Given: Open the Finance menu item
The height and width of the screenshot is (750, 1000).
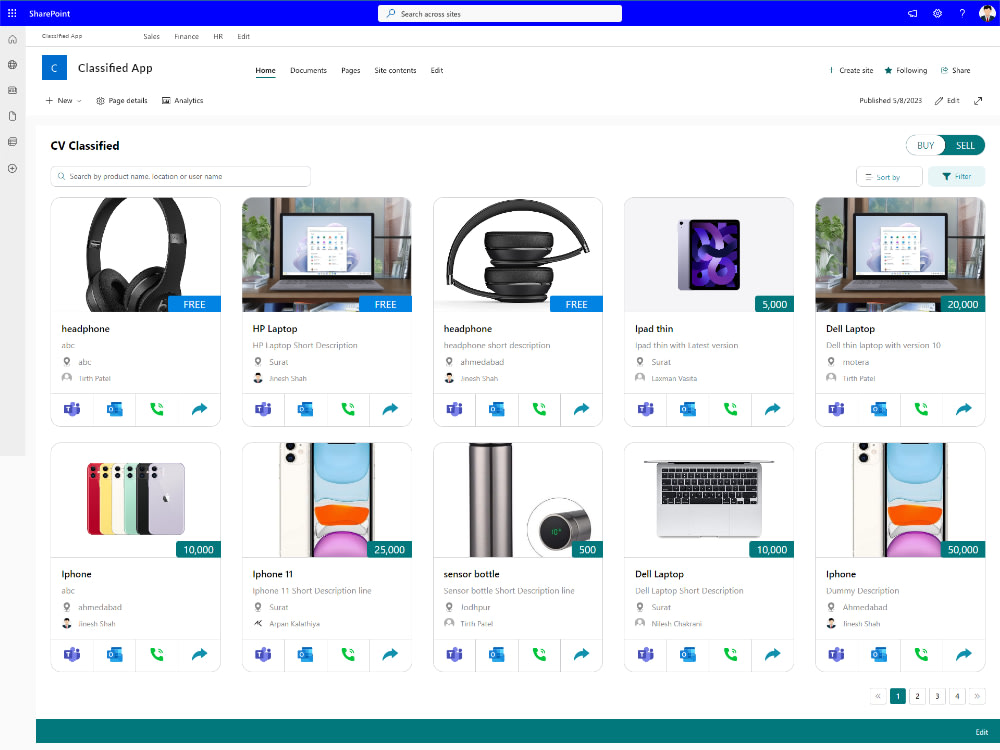Looking at the screenshot, I should [x=187, y=36].
